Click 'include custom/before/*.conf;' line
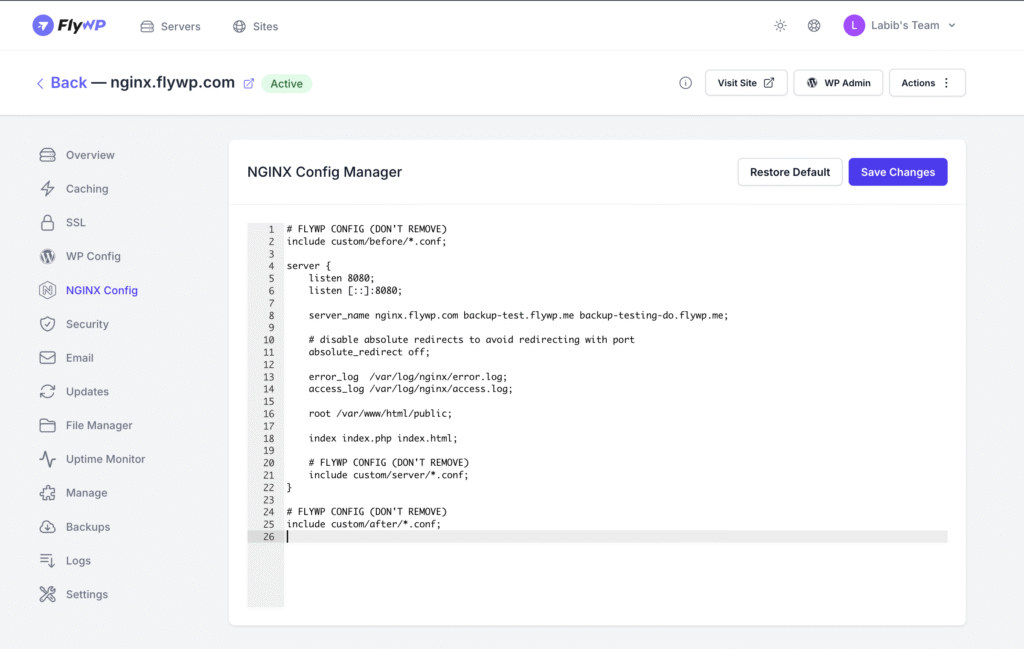The image size is (1024, 649). 366,242
